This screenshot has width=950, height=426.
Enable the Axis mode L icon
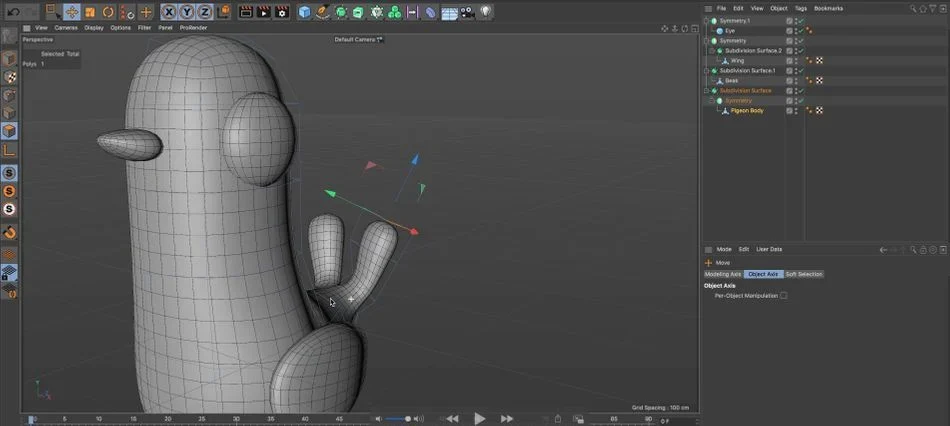tap(9, 150)
